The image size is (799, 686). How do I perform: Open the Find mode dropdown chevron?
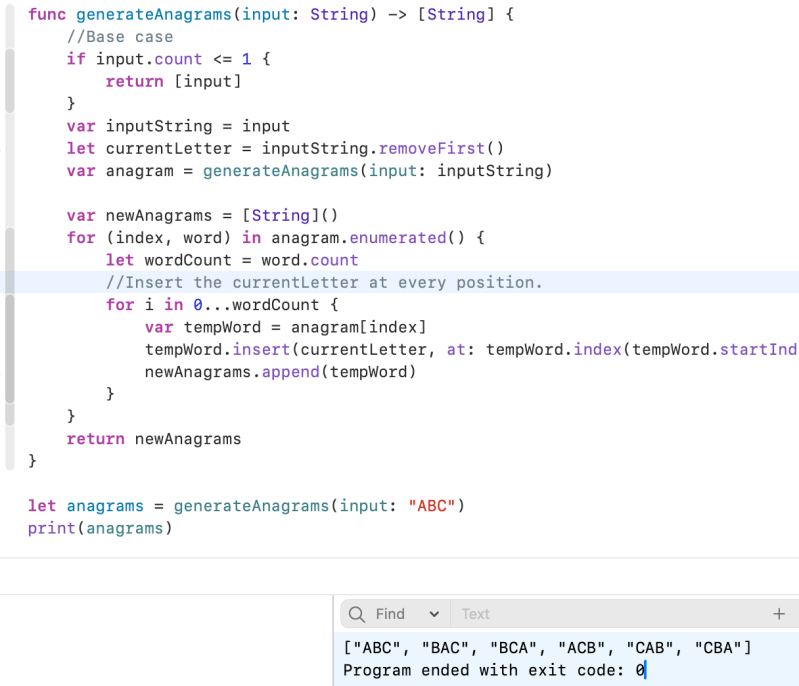pos(433,614)
